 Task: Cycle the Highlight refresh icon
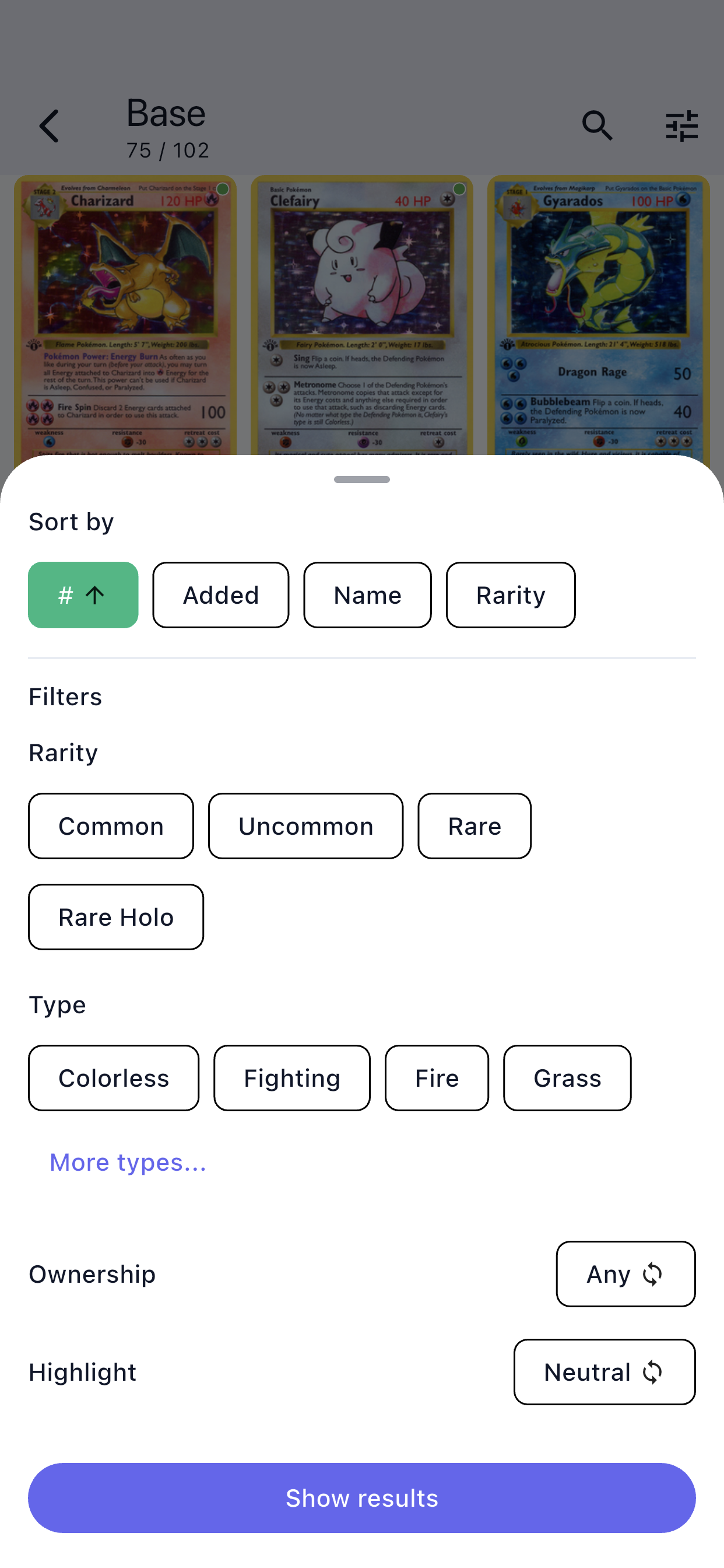[x=652, y=1373]
